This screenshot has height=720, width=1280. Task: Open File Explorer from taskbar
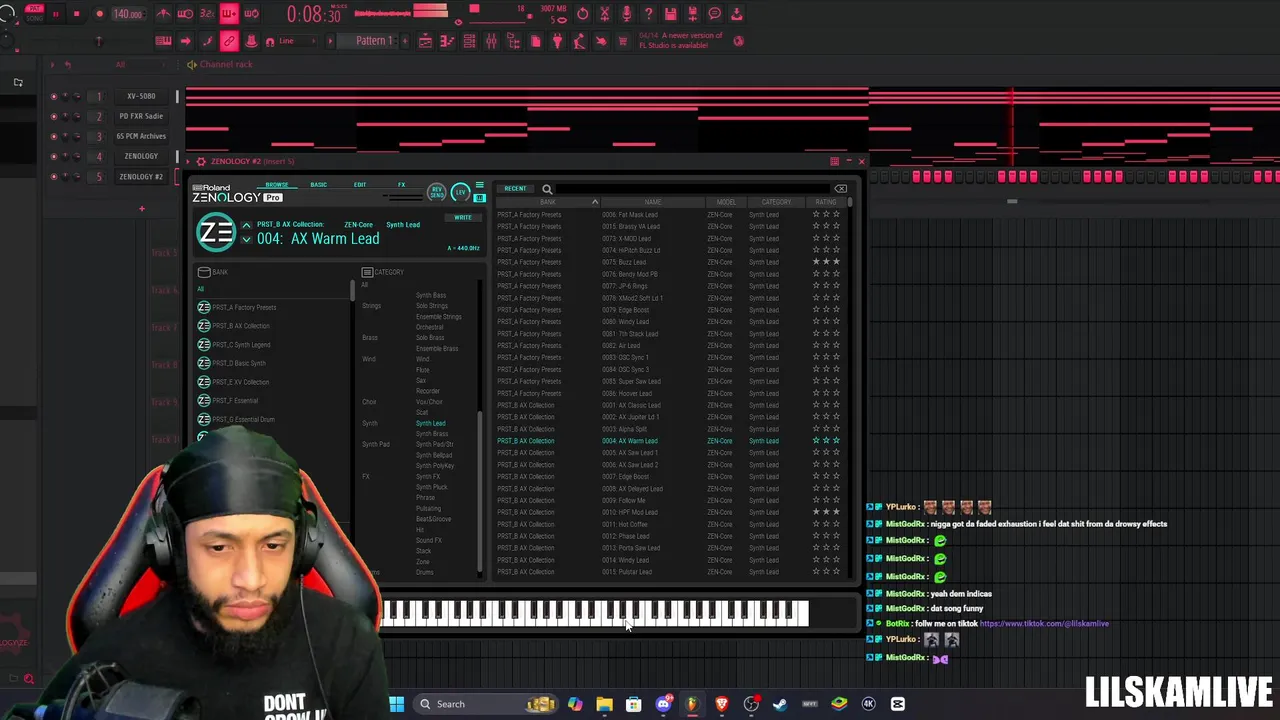tap(604, 704)
